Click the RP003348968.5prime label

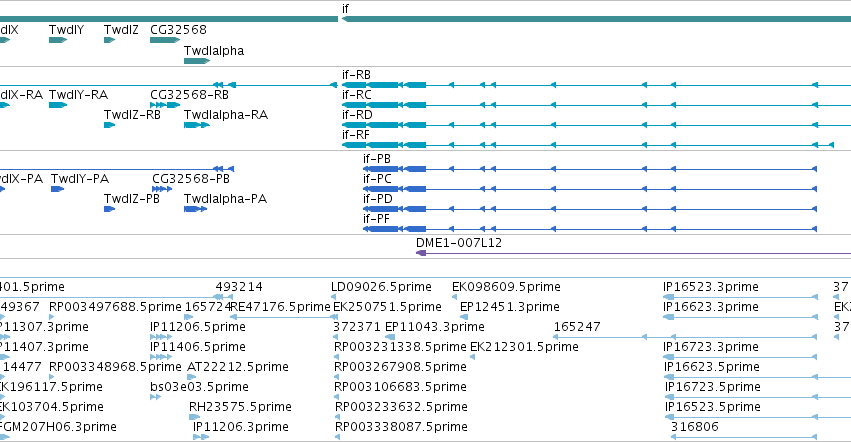pyautogui.click(x=115, y=368)
